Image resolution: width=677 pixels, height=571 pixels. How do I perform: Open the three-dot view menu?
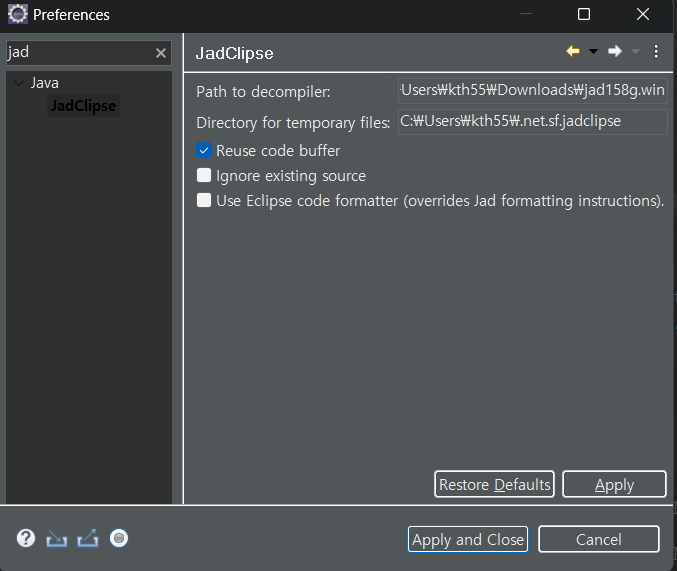coord(656,51)
